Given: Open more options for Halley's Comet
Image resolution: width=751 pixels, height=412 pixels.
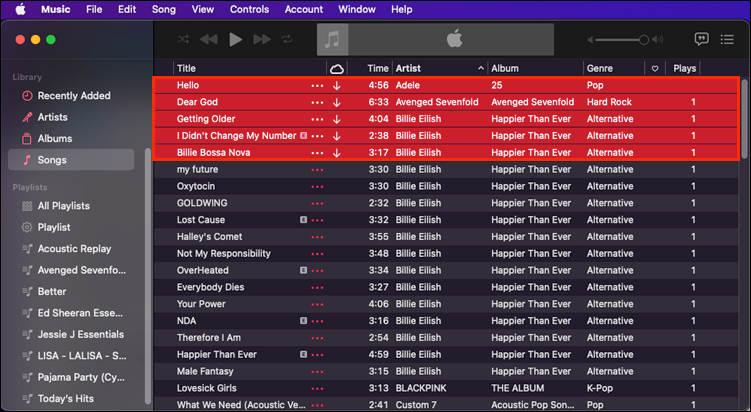Looking at the screenshot, I should click(x=317, y=237).
